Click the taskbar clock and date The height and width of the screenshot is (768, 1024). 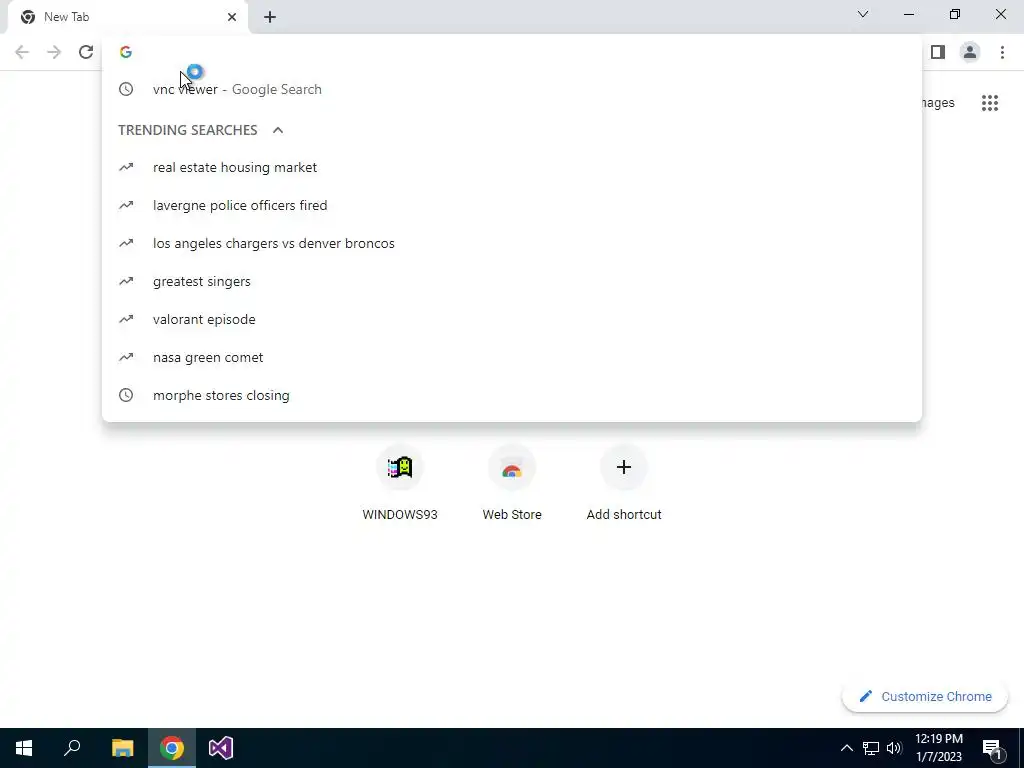(x=938, y=748)
